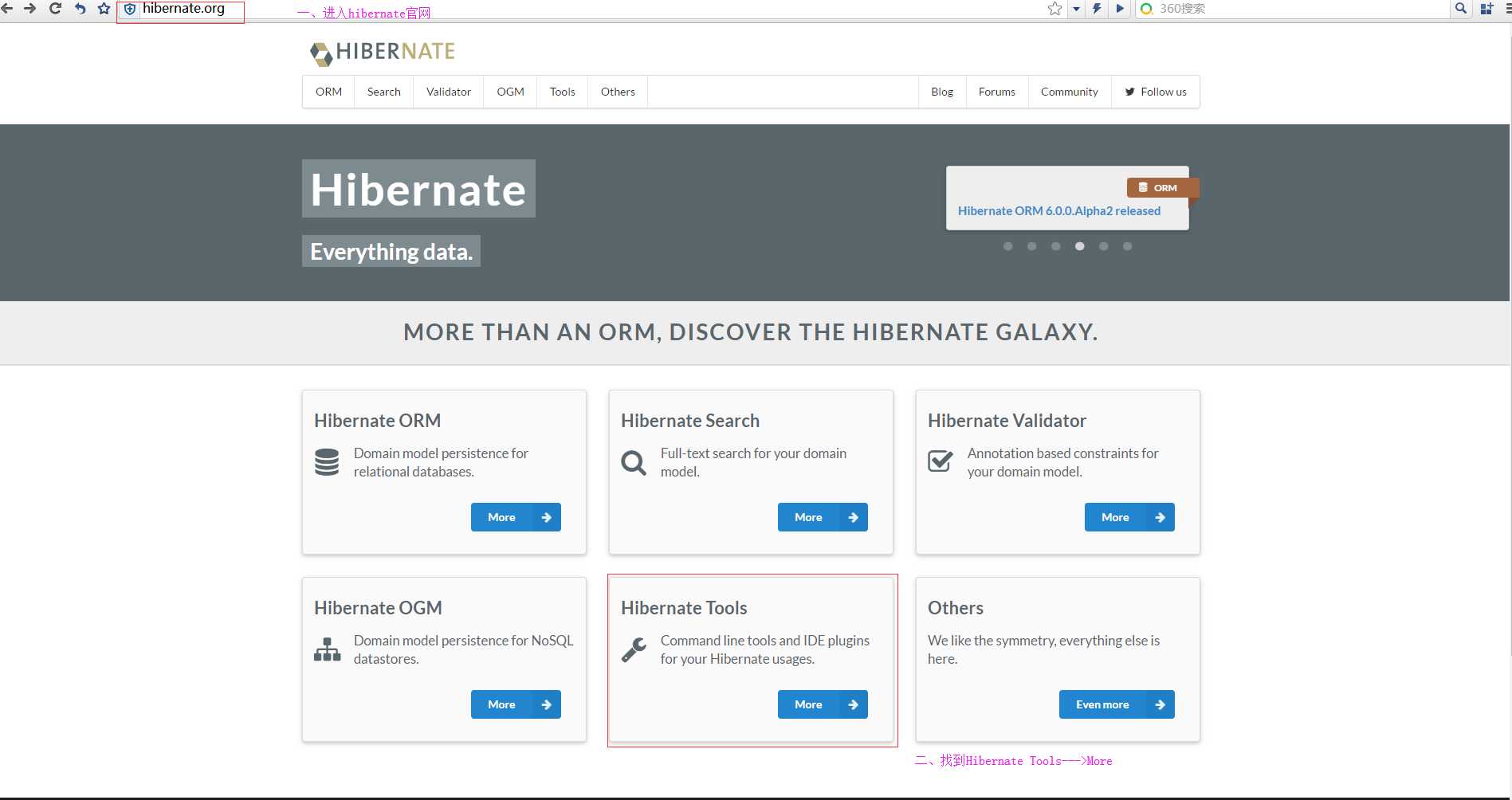Open the dropdown arrow beside the bookmark star
Screen dimensions: 1512x800
pos(1076,9)
